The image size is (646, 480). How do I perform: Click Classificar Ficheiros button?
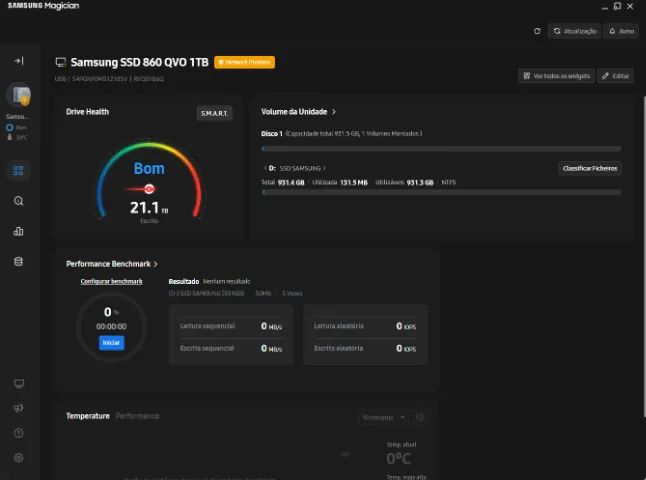[590, 168]
